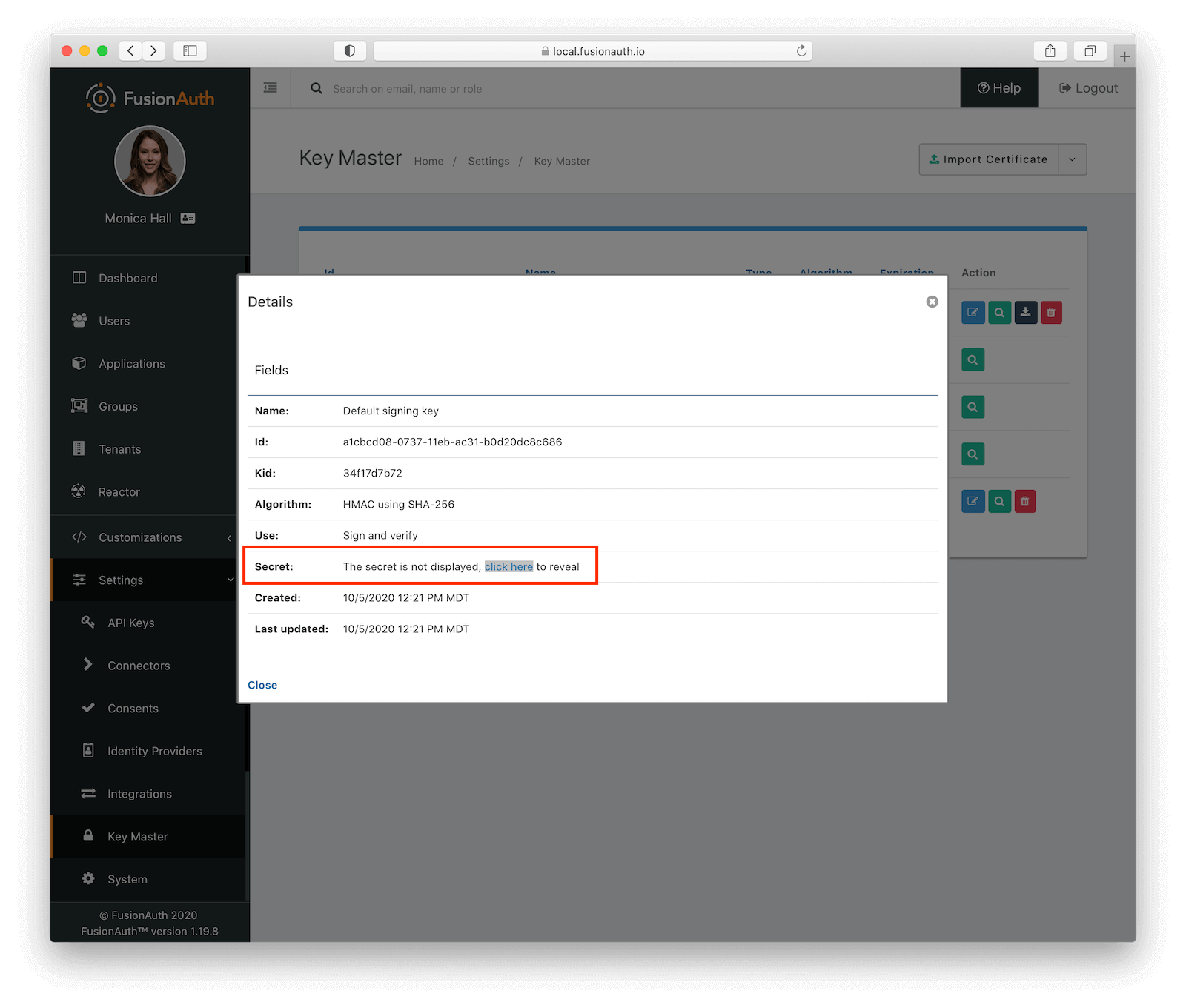Click Monica Hall's avatar photo
Image resolution: width=1186 pixels, height=1008 pixels.
150,161
